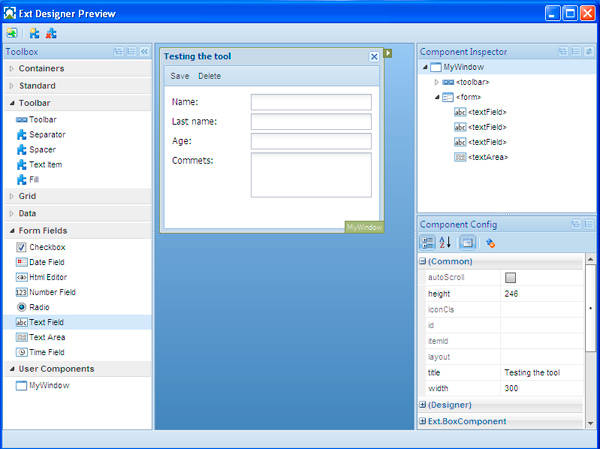Image resolution: width=600 pixels, height=449 pixels.
Task: Click the Last name input field
Action: click(310, 121)
